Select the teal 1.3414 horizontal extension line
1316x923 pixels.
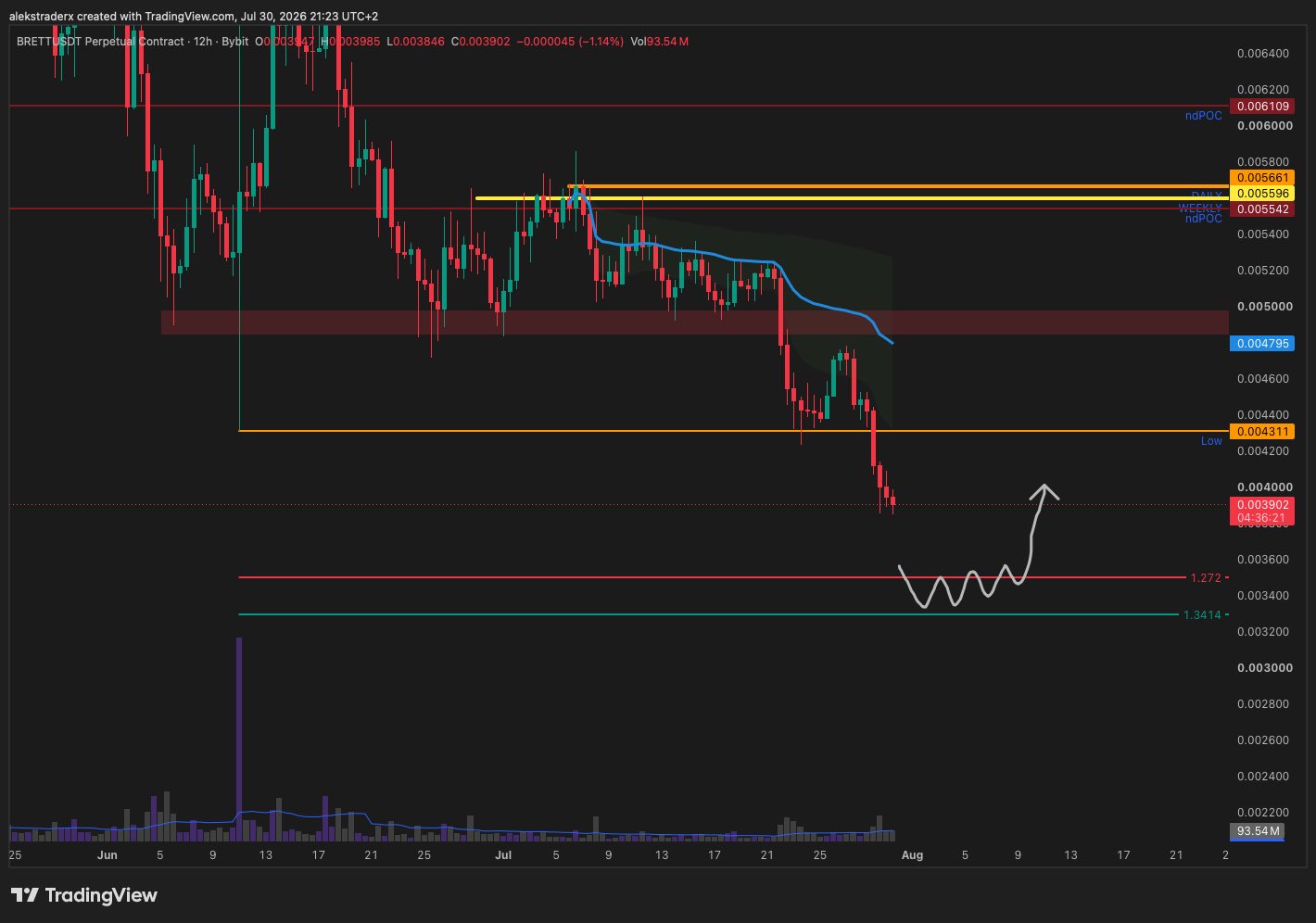(708, 614)
